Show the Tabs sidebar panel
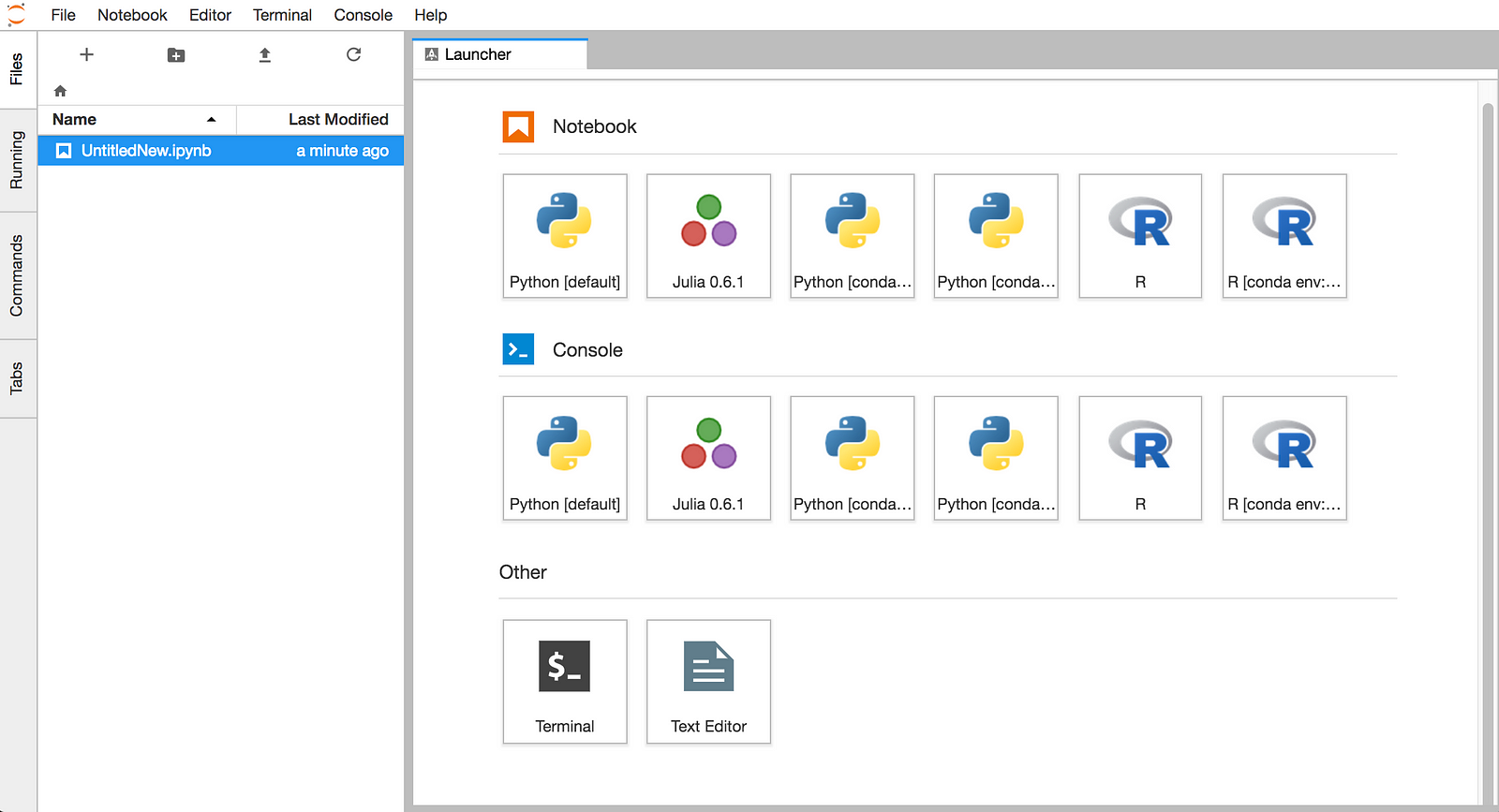 [x=17, y=378]
